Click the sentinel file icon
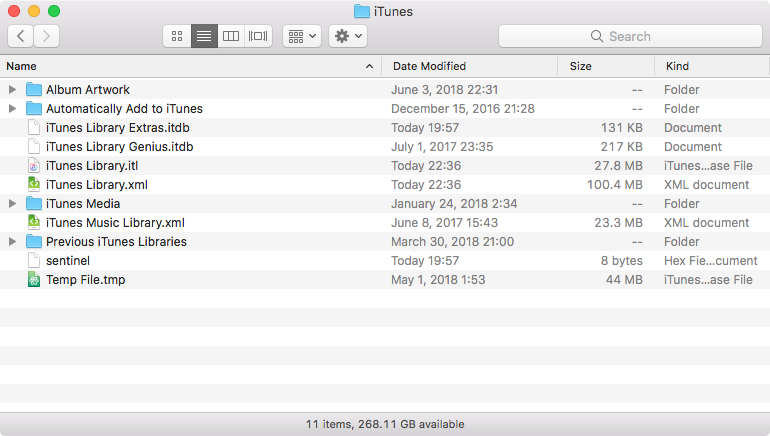770x436 pixels. 33,260
